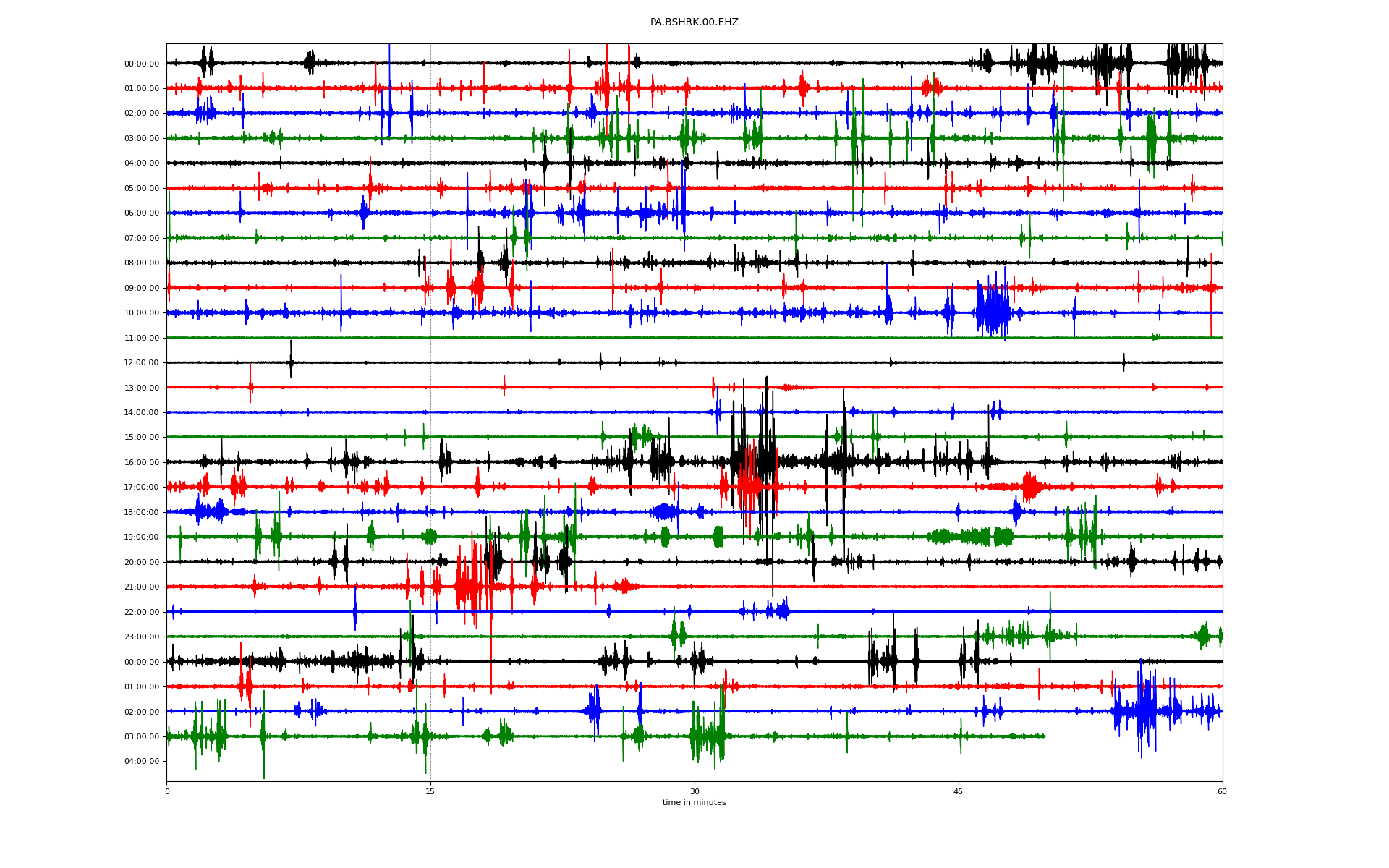Click the 18:00:00 row time label
The height and width of the screenshot is (868, 1389).
142,513
